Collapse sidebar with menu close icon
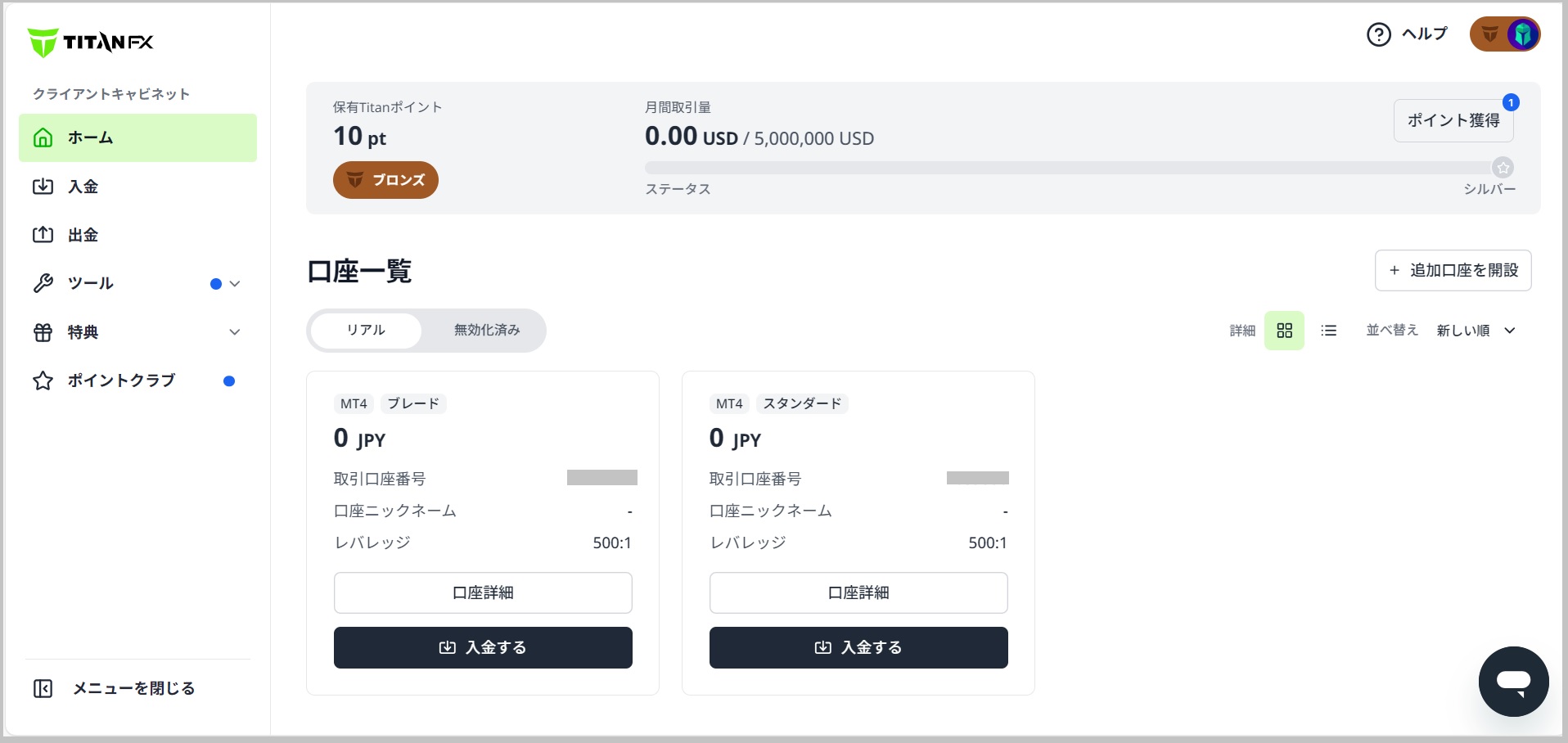The height and width of the screenshot is (743, 1568). 43,688
